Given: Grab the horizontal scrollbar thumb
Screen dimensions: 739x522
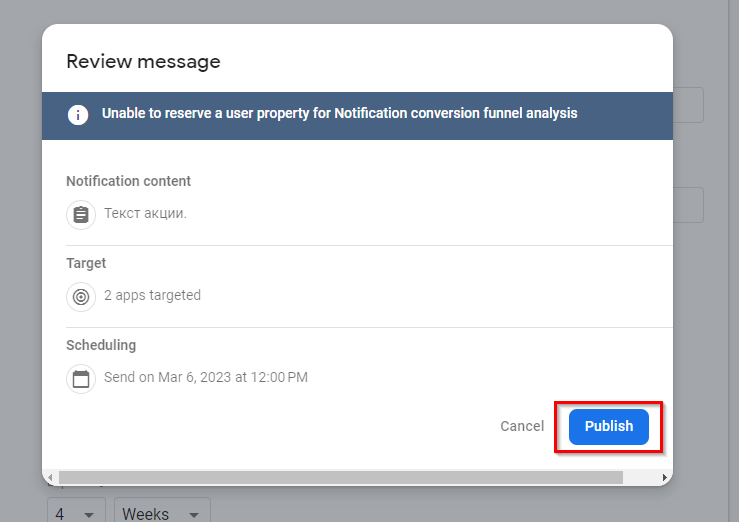Looking at the screenshot, I should point(340,478).
